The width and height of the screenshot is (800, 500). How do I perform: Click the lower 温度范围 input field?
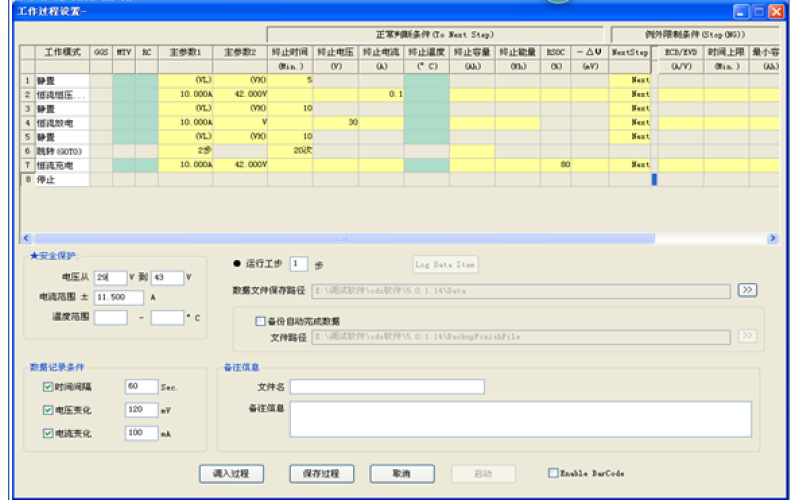111,317
